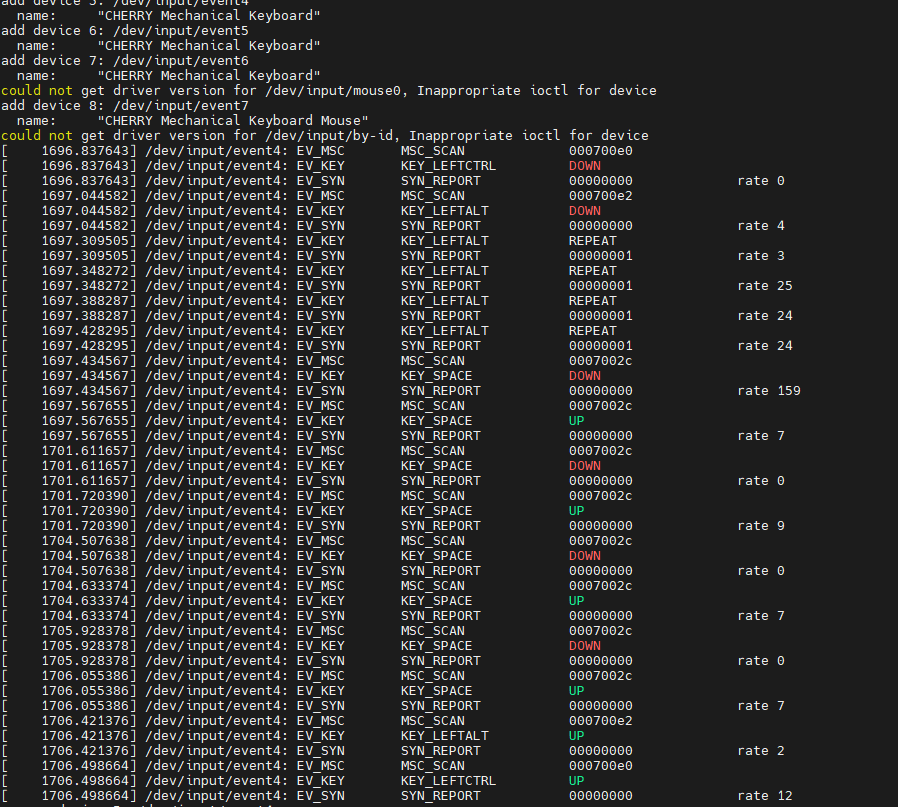Click the green UP value for KEY_LEFTALT
Screen dimensions: 898x807
577,736
